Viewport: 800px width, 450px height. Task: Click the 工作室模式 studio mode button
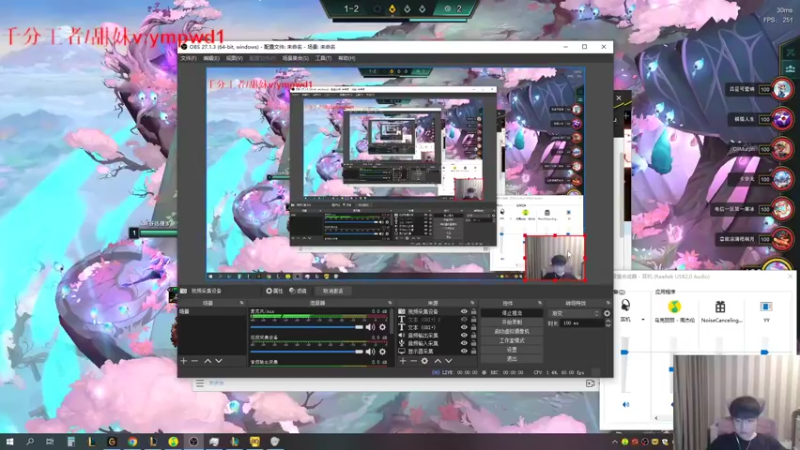(x=512, y=340)
